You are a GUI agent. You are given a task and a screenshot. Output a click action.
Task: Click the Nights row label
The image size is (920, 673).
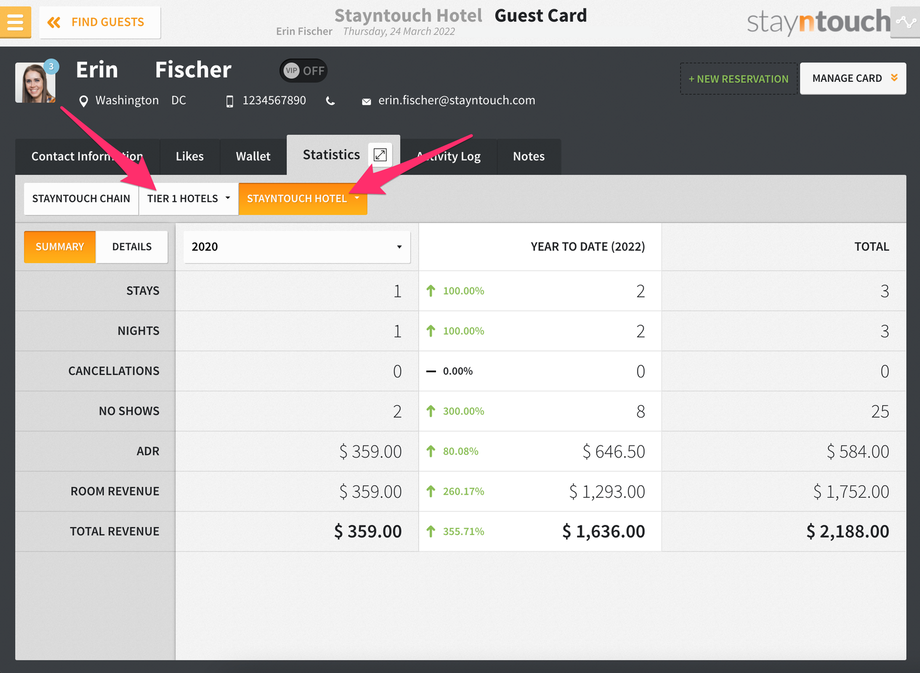pyautogui.click(x=138, y=331)
